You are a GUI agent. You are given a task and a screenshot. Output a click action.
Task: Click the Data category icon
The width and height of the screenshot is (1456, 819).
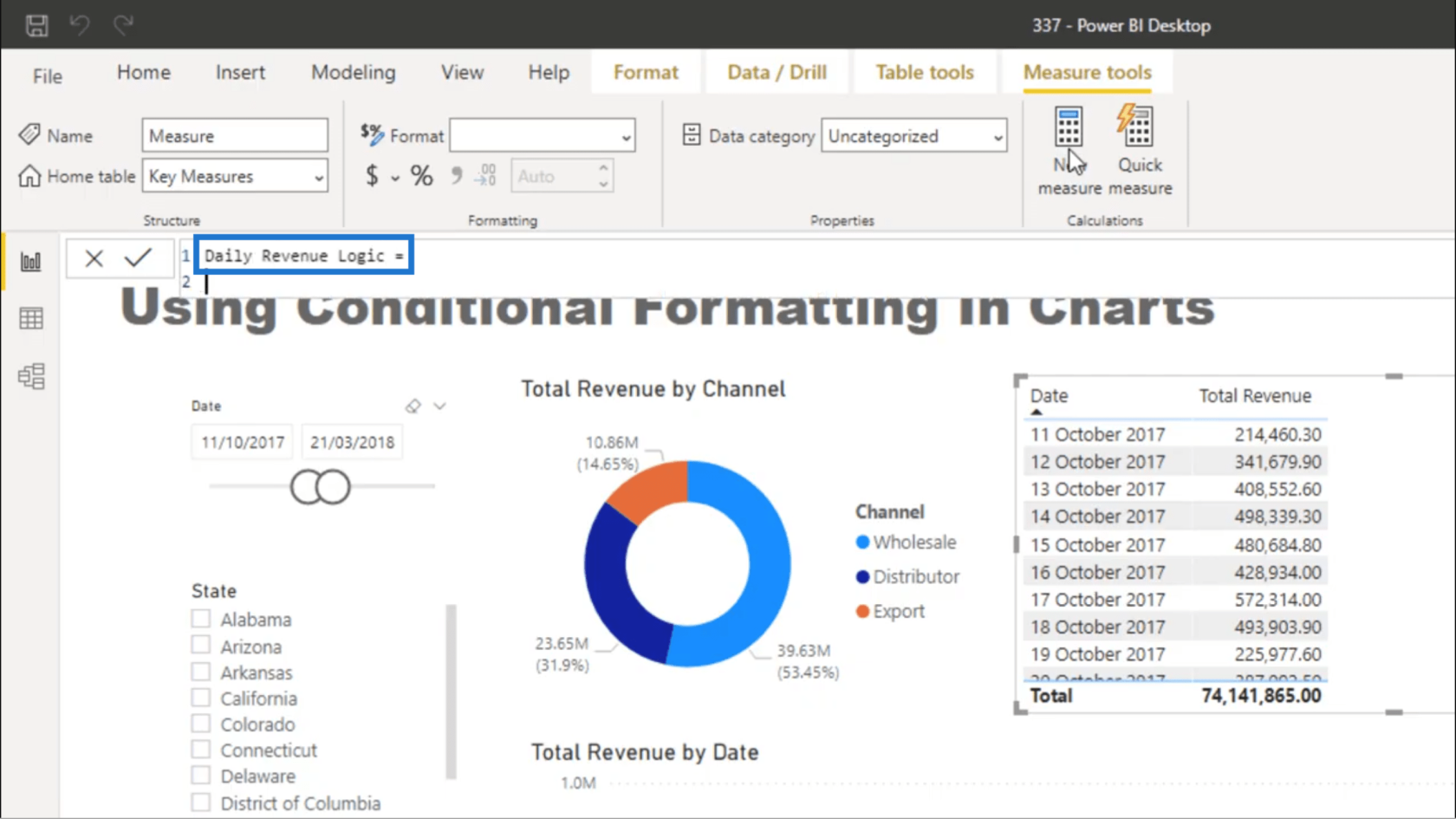pyautogui.click(x=692, y=135)
